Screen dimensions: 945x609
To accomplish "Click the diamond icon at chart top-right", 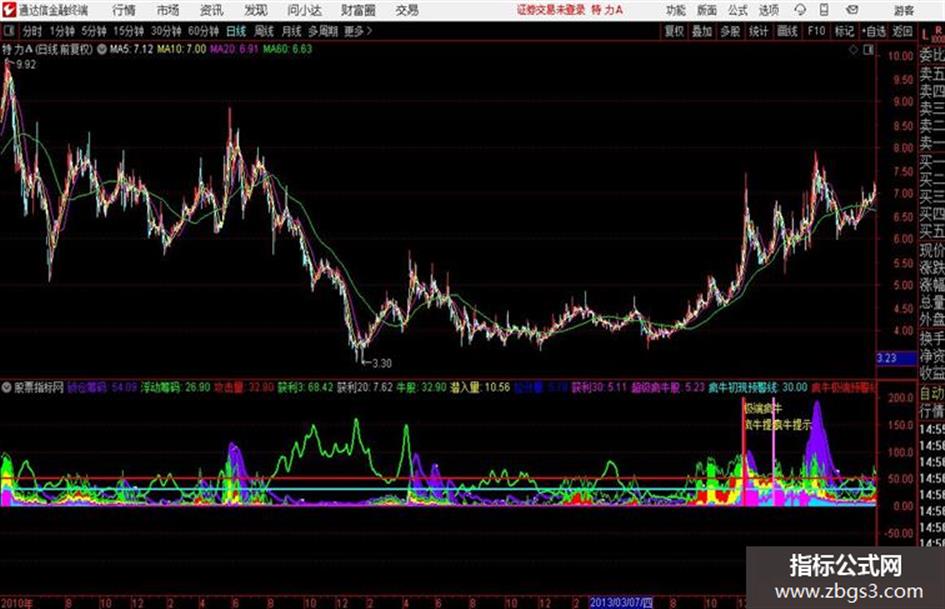I will tap(853, 50).
